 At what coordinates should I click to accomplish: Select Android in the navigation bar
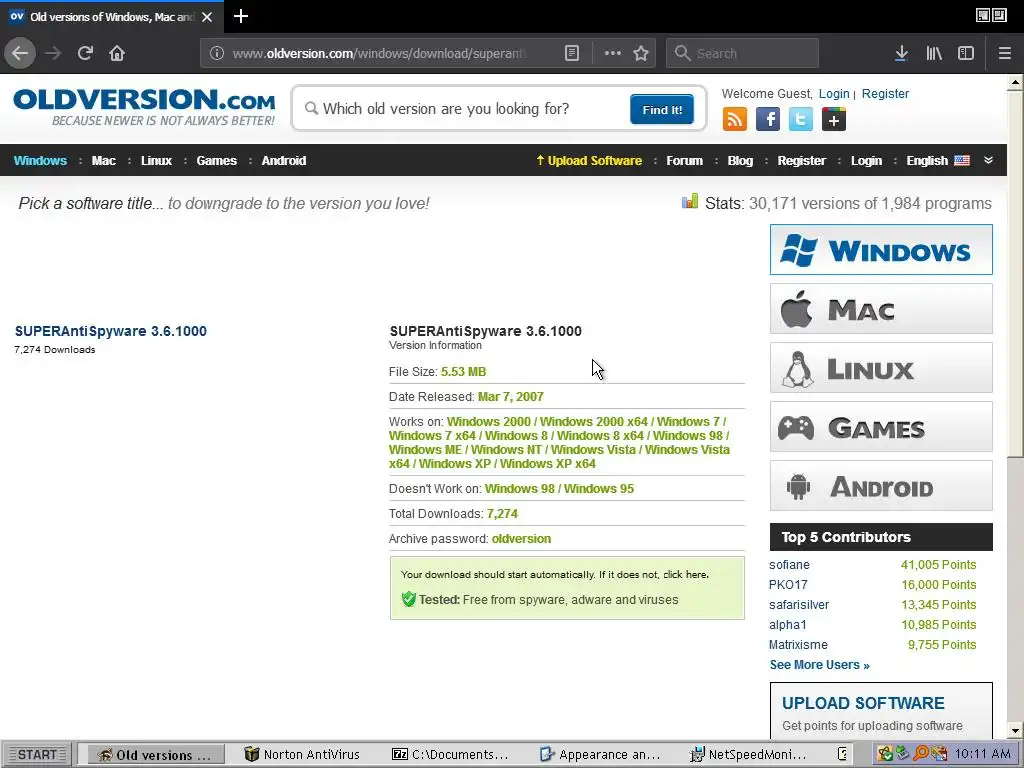(x=284, y=161)
